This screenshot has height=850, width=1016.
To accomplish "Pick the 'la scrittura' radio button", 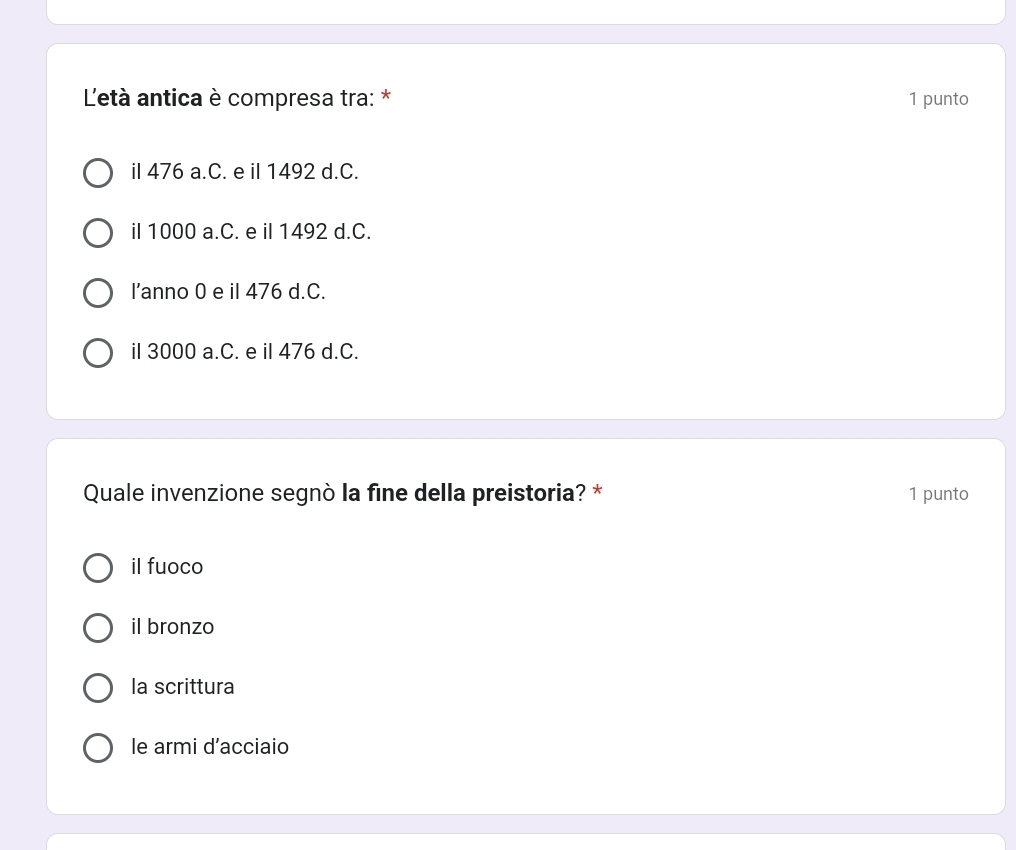I will 98,688.
